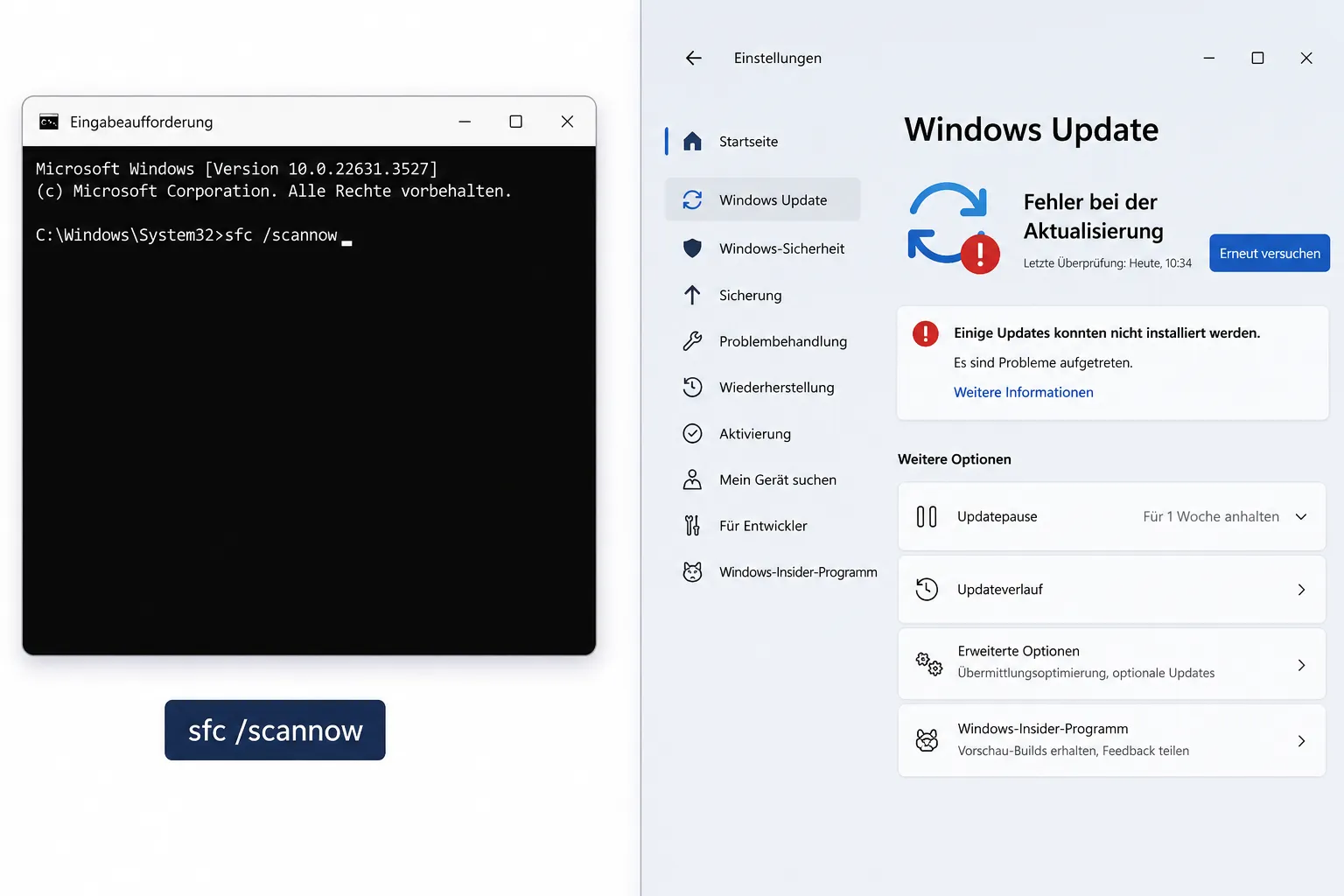1344x896 pixels.
Task: Click the Startseite home icon in Settings sidebar
Action: (692, 141)
